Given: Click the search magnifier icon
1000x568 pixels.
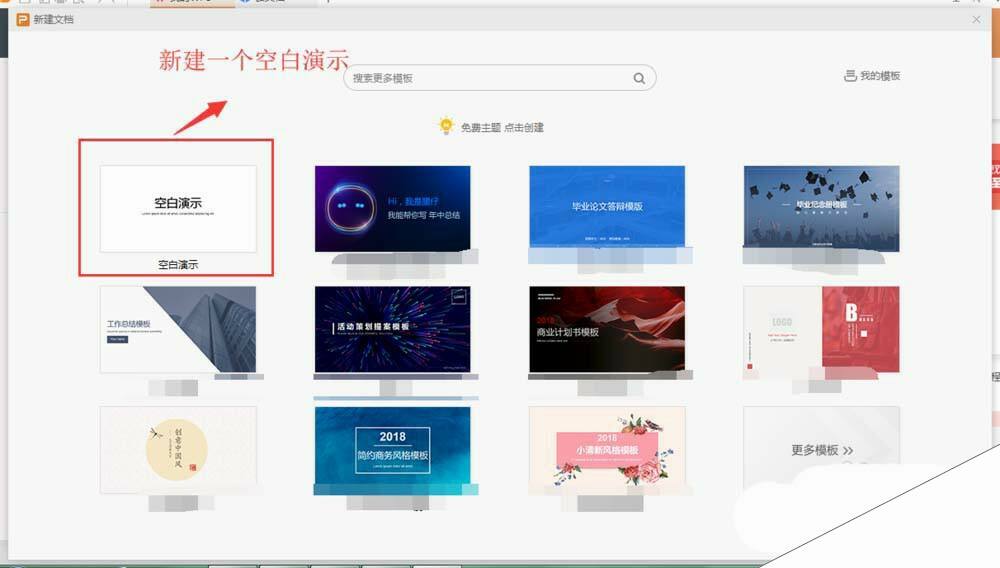Looking at the screenshot, I should pyautogui.click(x=639, y=78).
